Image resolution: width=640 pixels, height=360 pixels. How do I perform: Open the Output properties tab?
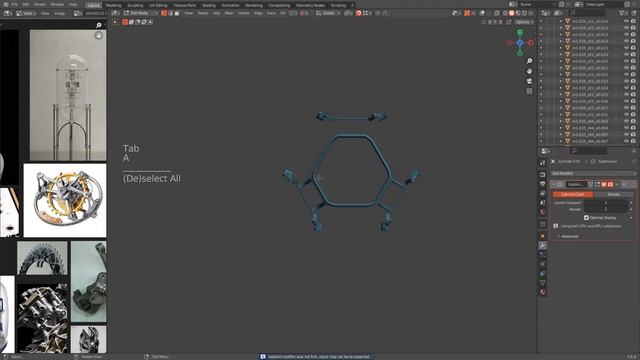542,184
